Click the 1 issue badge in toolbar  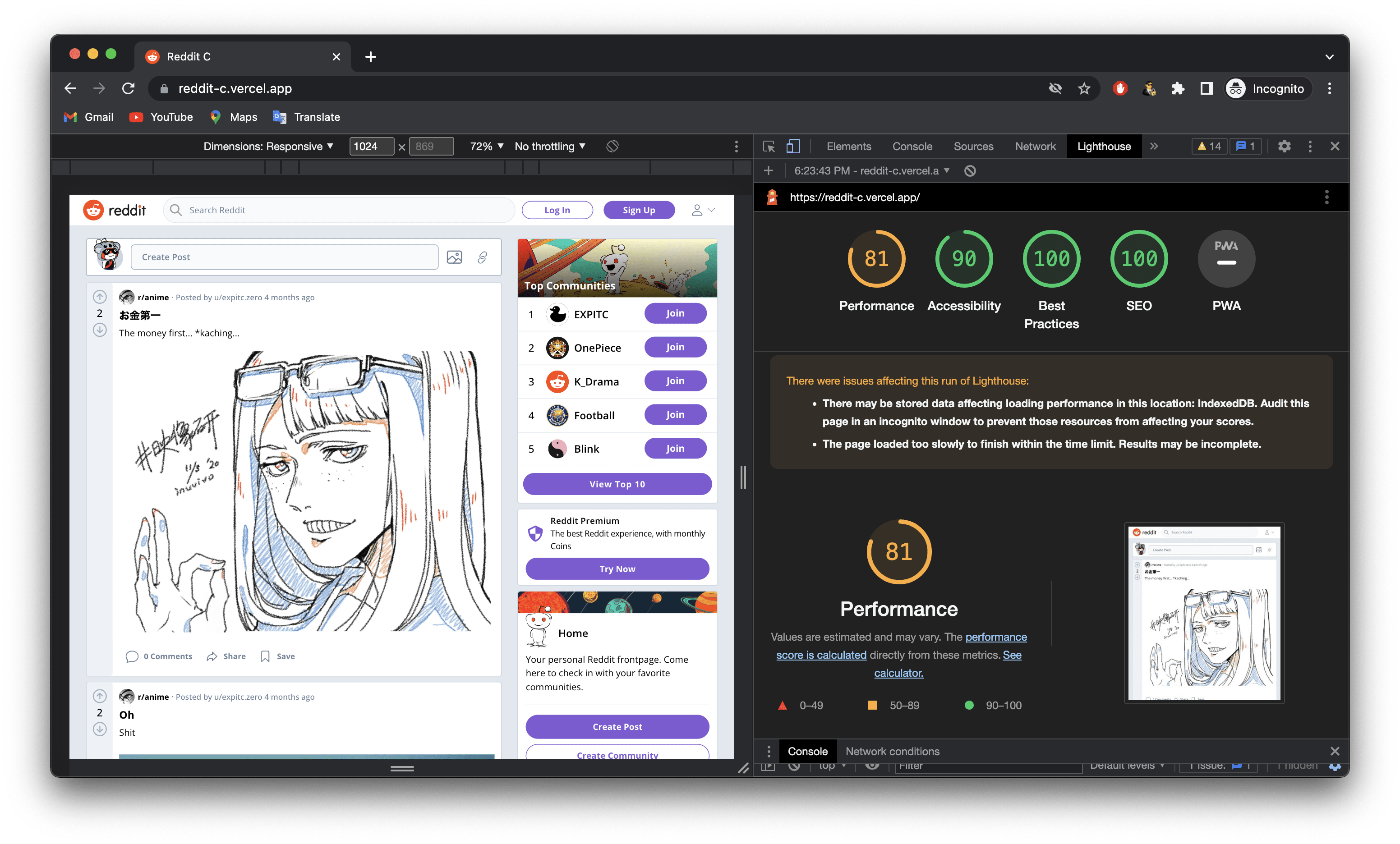point(1245,147)
